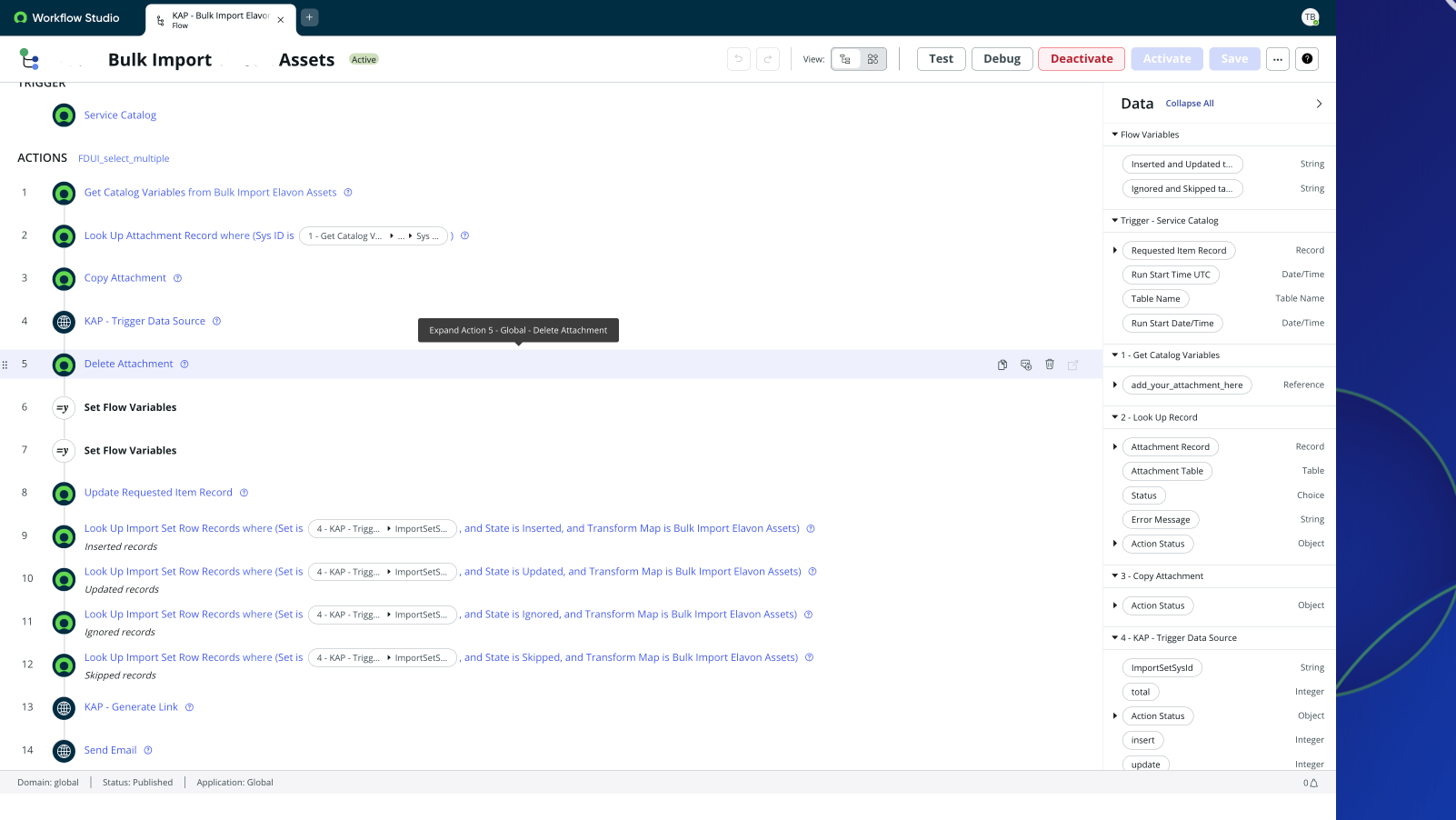
Task: Switch to diagram view
Action: click(x=873, y=59)
